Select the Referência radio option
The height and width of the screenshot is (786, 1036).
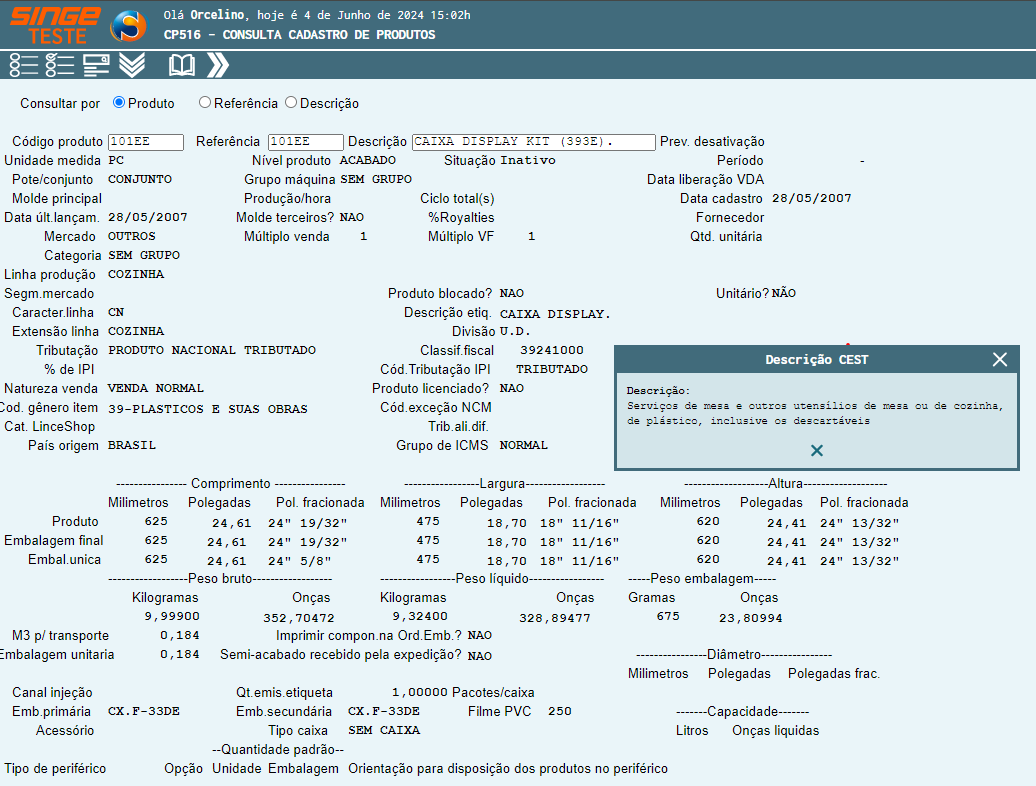pyautogui.click(x=205, y=102)
